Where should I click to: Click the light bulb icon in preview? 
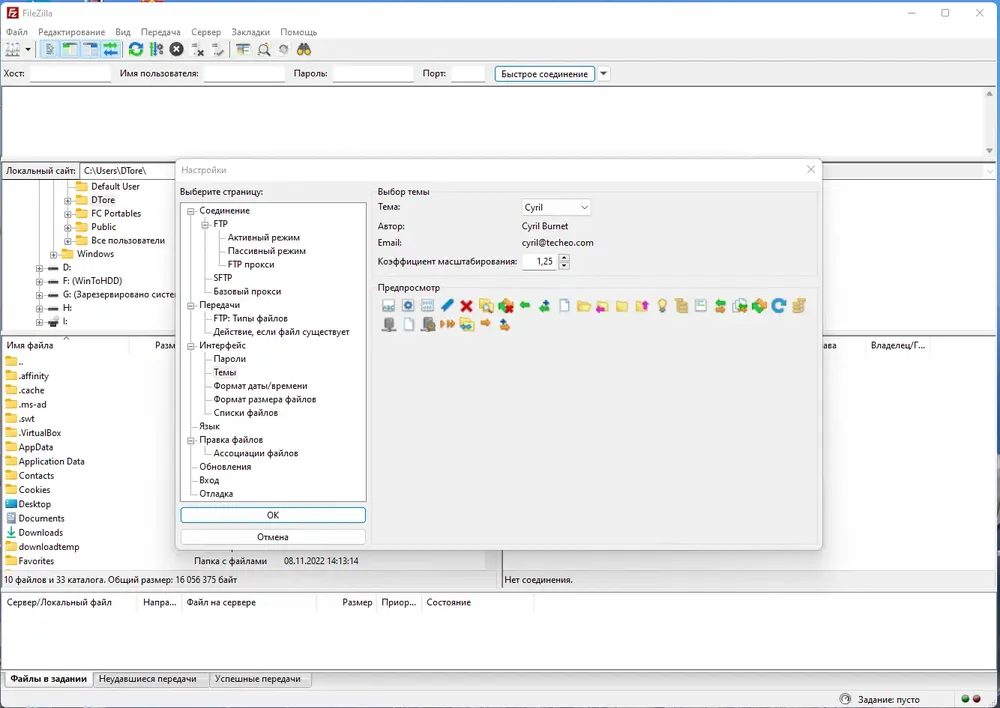click(x=662, y=306)
